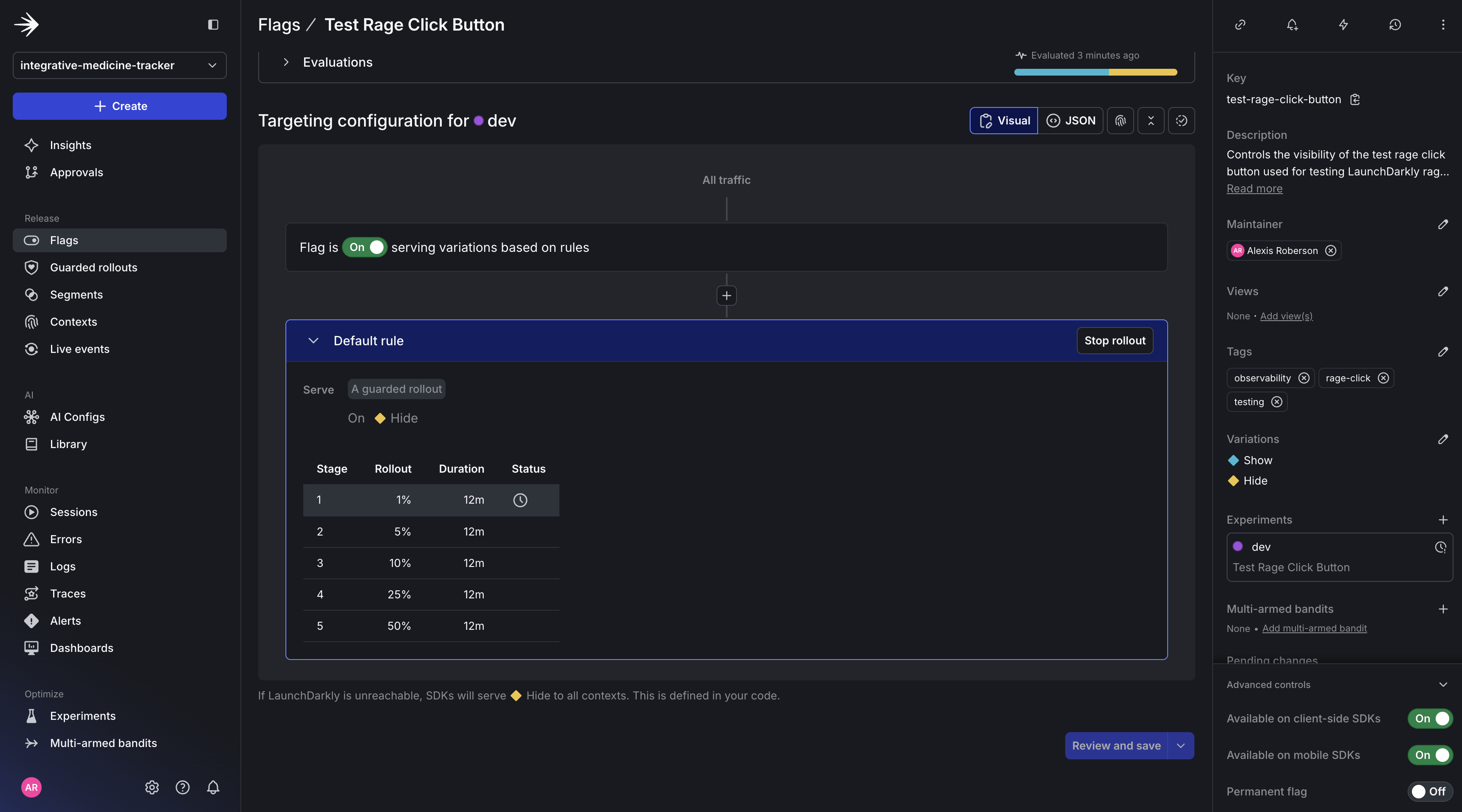Turn the flag Off with the On toggle
1462x812 pixels.
[x=365, y=247]
